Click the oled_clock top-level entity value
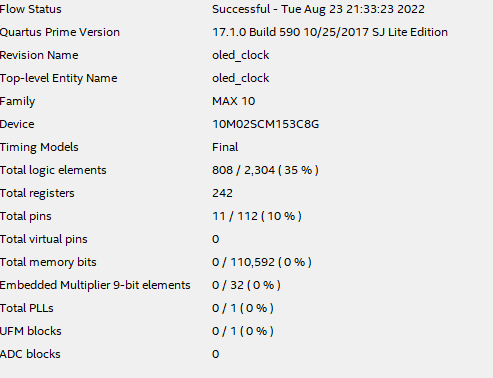493x378 pixels. click(x=240, y=78)
